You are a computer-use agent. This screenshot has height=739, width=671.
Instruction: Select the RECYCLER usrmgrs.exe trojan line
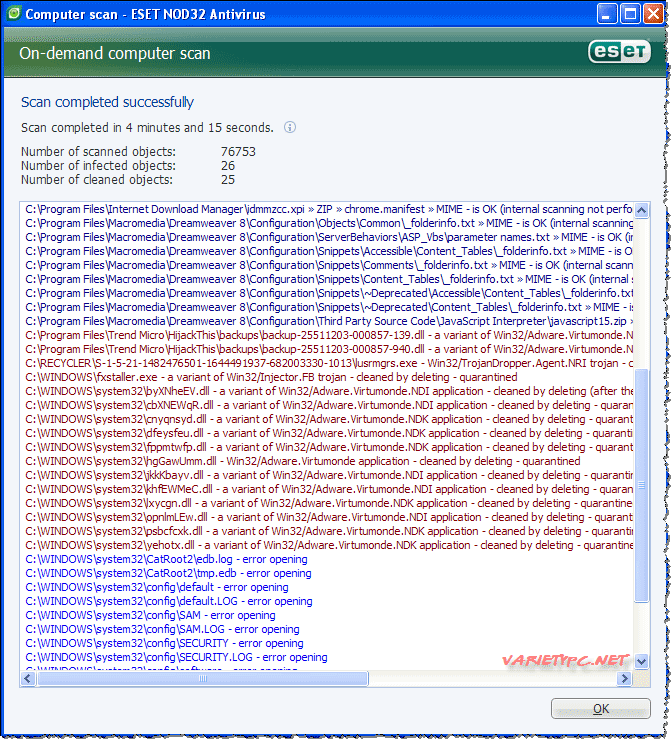[328, 363]
